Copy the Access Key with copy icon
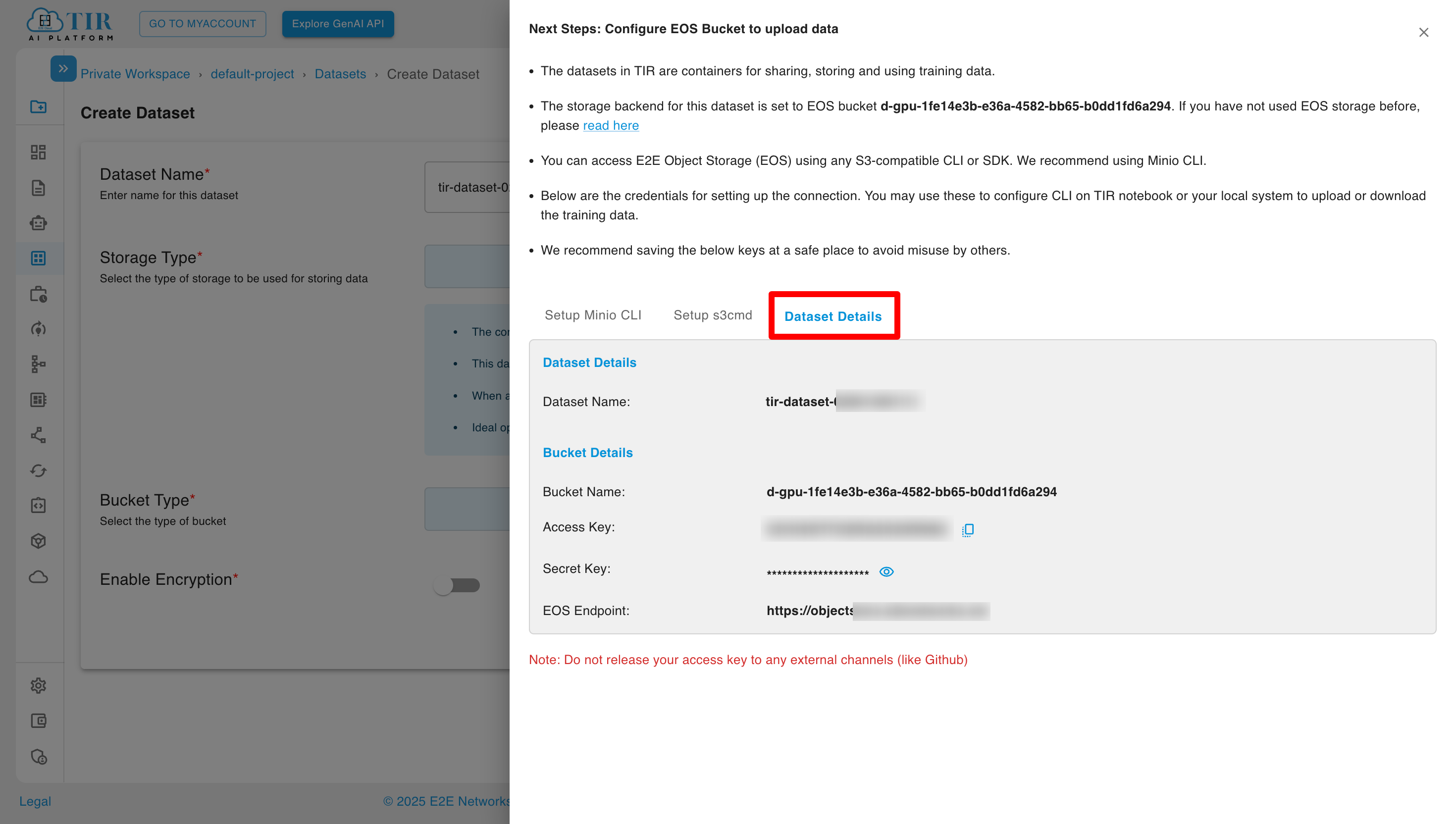The image size is (1456, 824). (968, 530)
